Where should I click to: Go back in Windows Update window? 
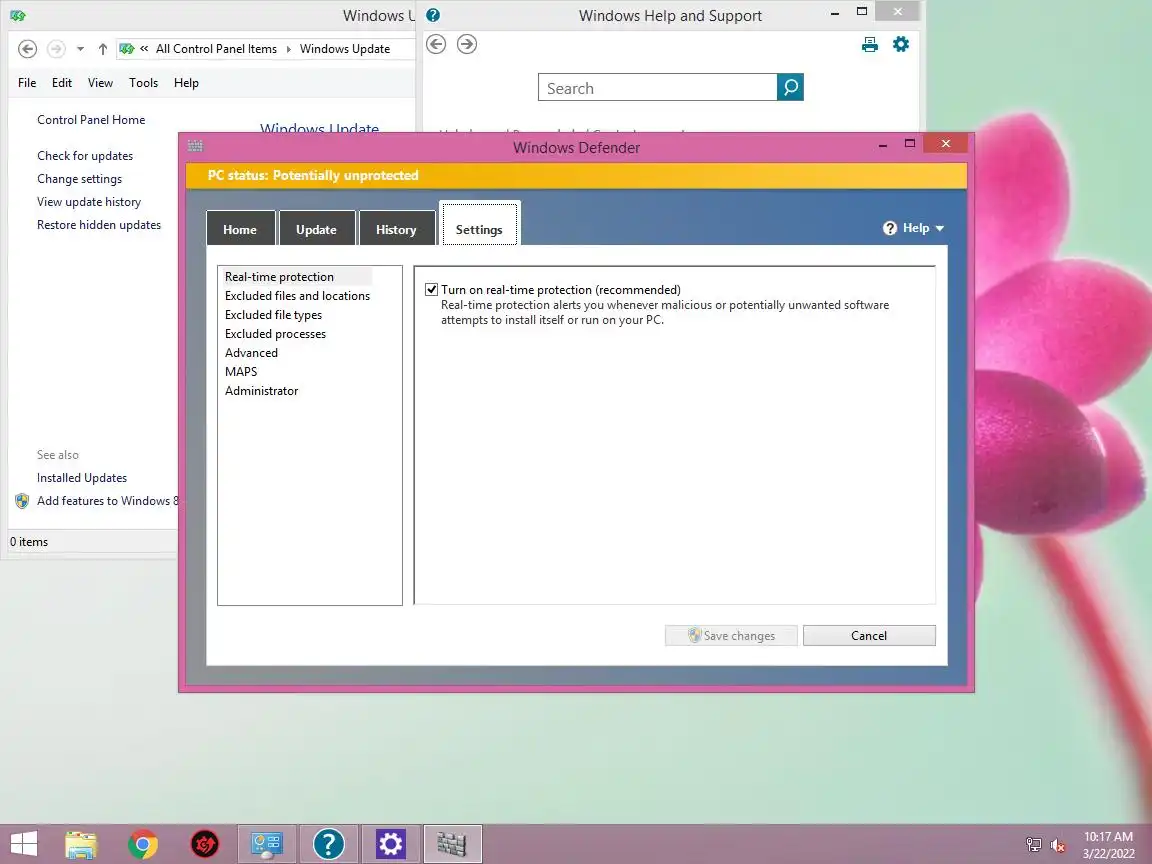point(27,49)
